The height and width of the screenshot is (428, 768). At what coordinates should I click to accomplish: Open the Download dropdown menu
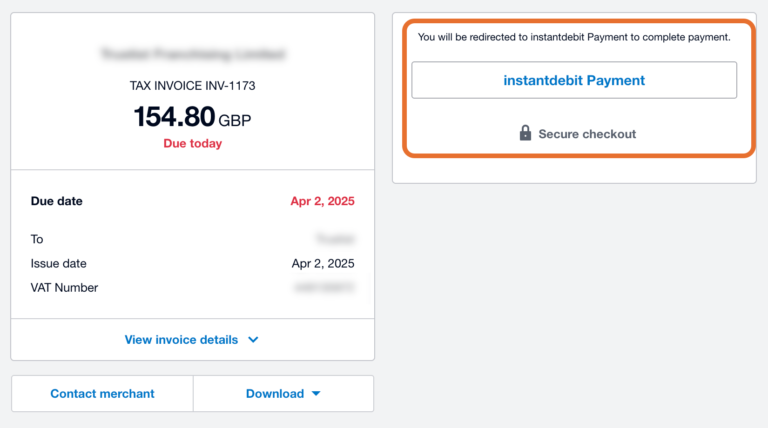[x=284, y=394]
